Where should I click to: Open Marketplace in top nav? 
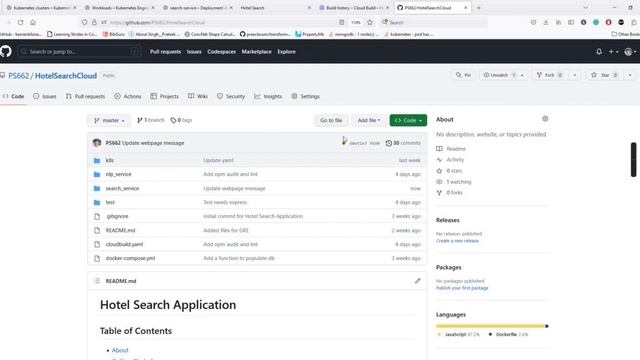point(256,52)
